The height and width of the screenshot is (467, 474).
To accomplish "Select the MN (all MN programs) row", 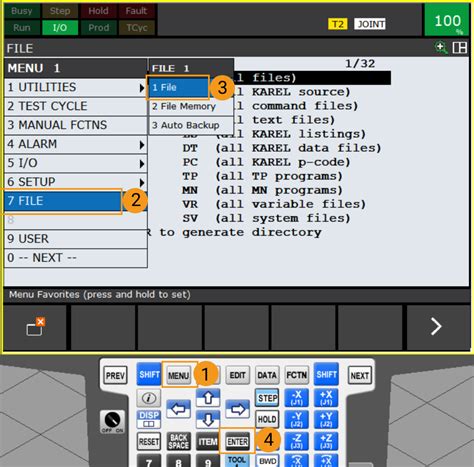I will point(263,190).
